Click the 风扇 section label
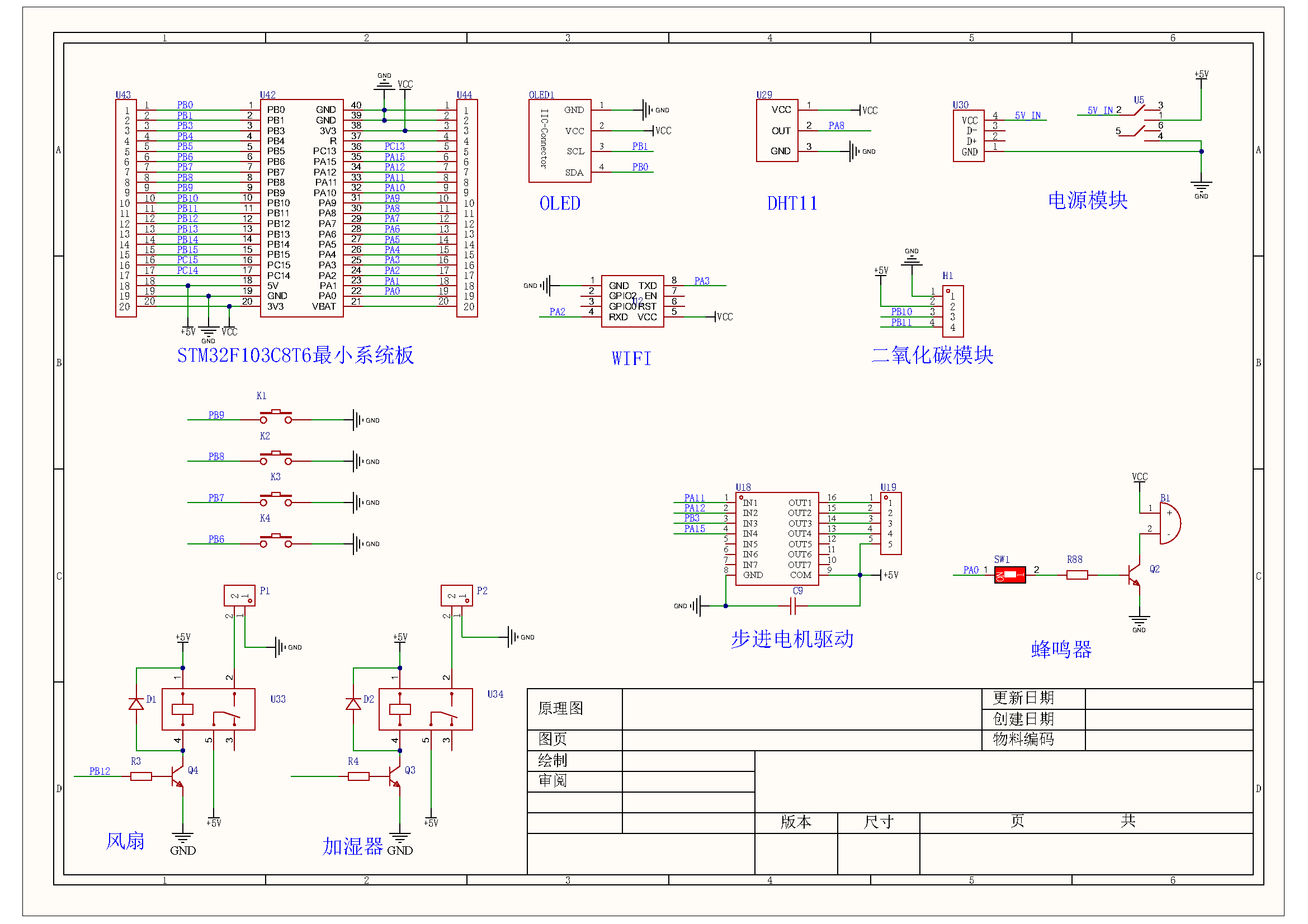This screenshot has width=1308, height=924. (125, 841)
